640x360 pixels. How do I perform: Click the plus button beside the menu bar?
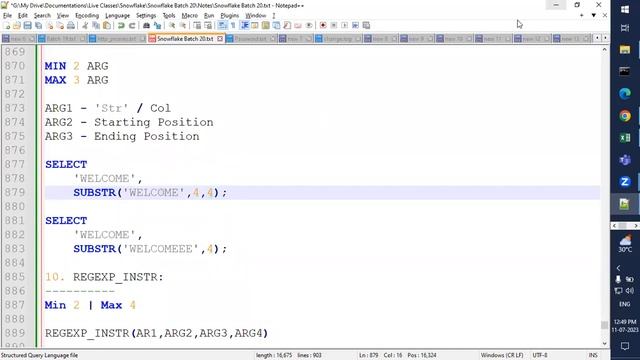(x=582, y=16)
